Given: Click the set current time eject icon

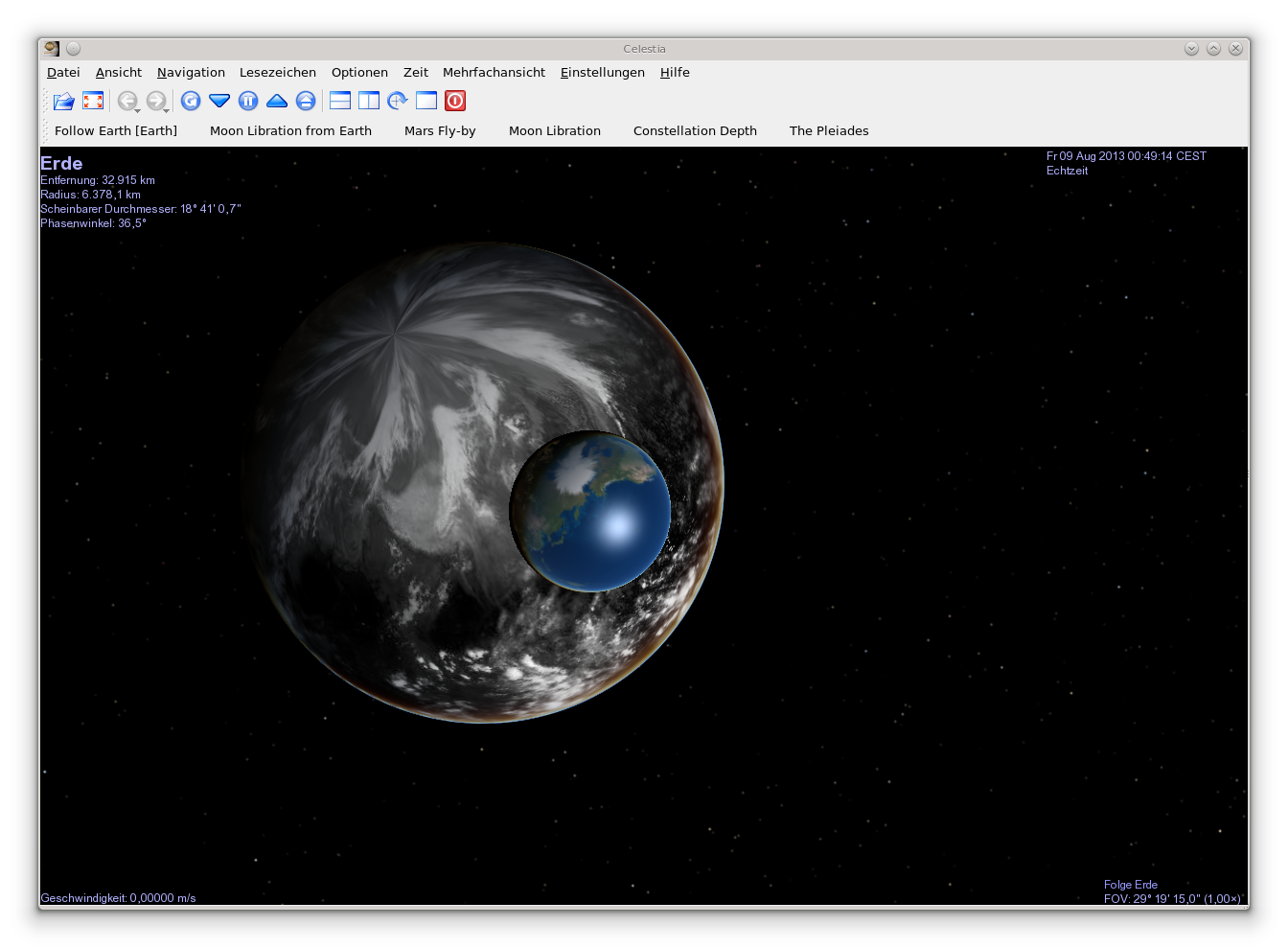Looking at the screenshot, I should click(306, 101).
